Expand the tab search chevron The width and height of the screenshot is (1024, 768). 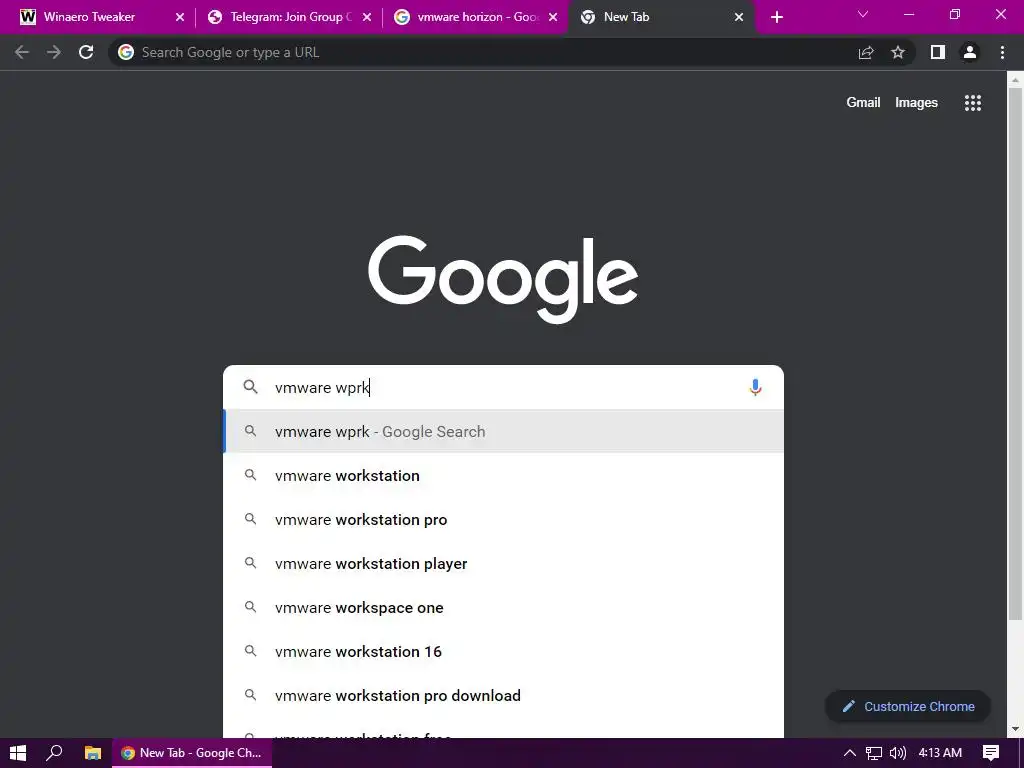pos(863,14)
